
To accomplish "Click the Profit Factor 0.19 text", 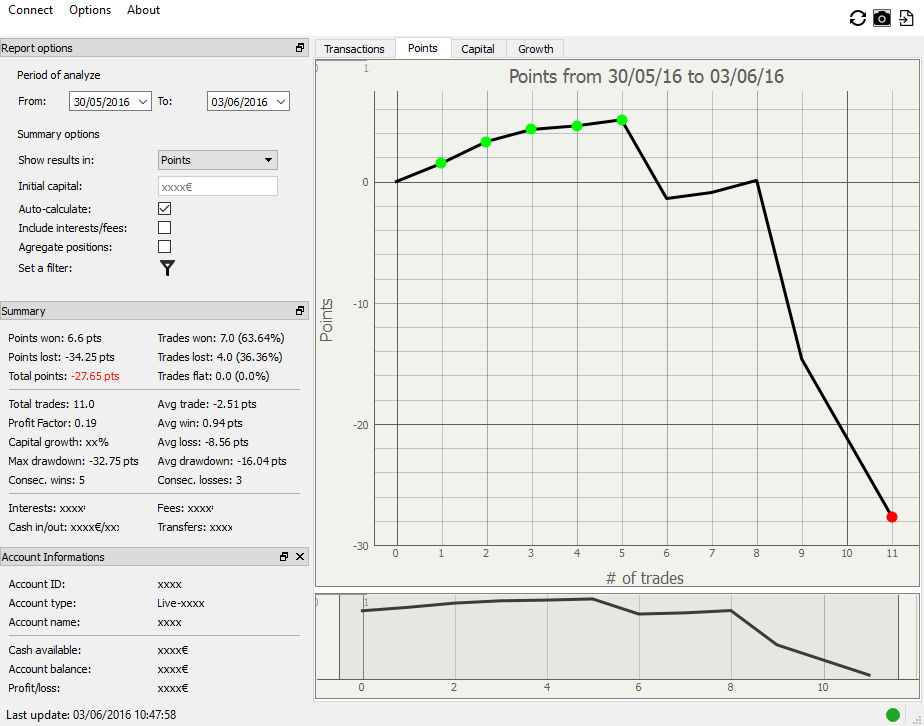I will click(52, 423).
